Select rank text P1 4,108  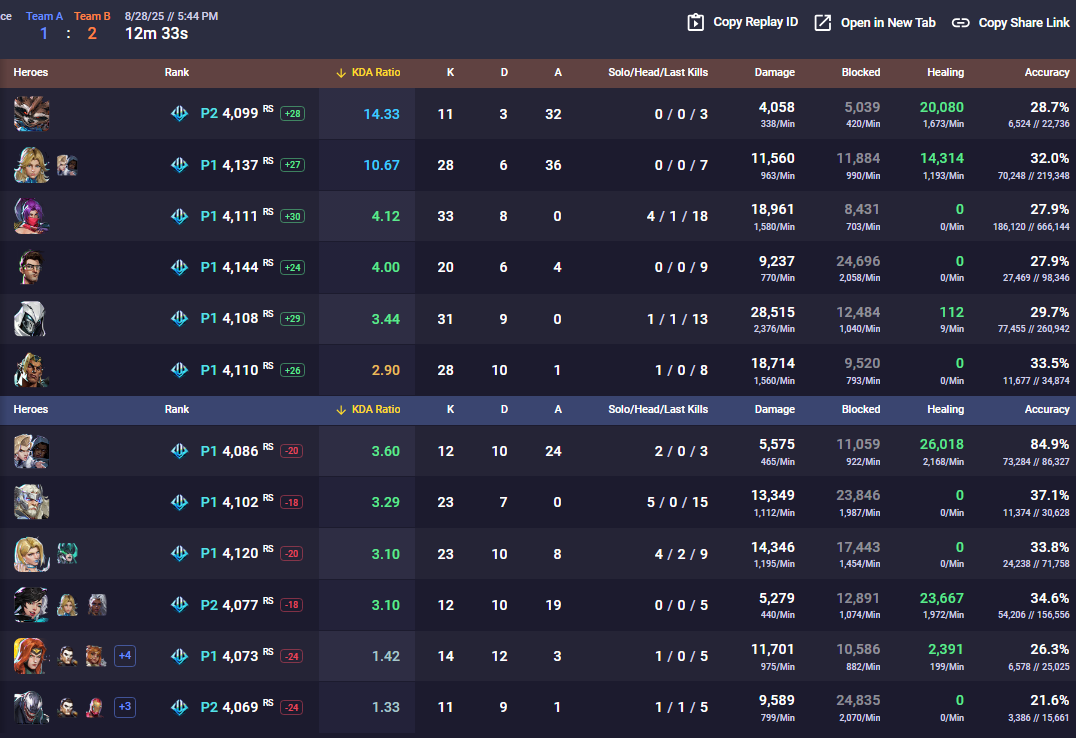229,319
